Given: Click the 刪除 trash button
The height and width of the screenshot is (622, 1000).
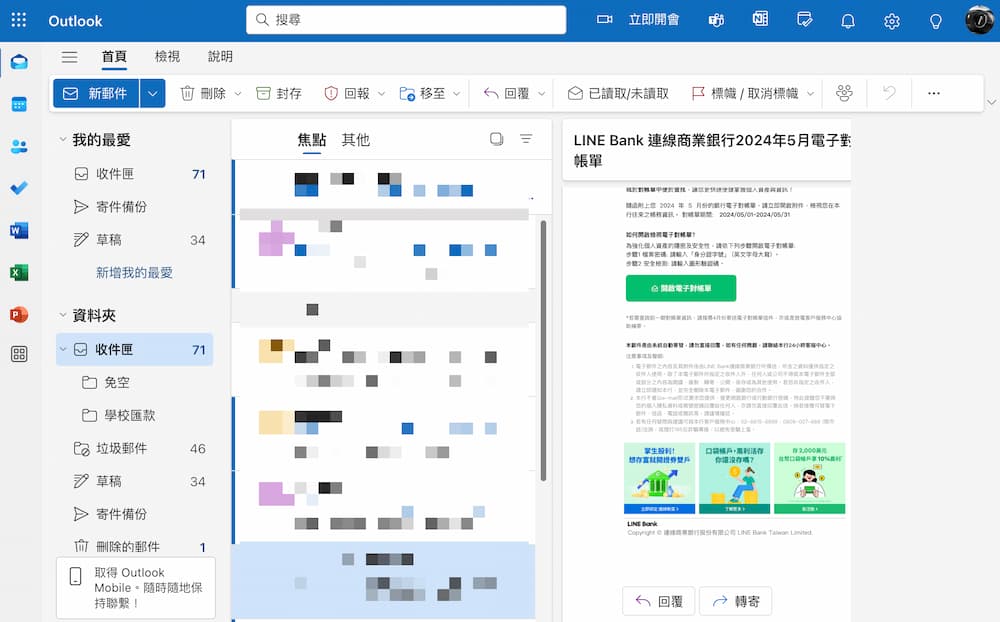Looking at the screenshot, I should click(203, 93).
